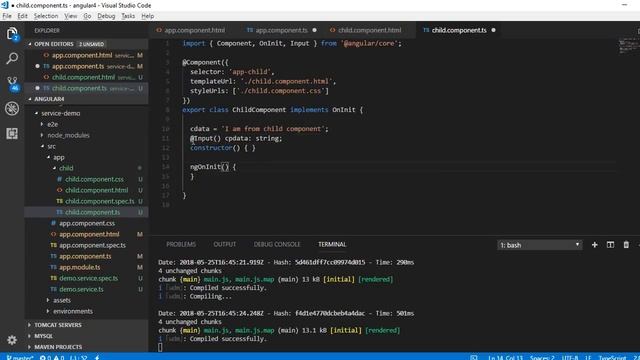Open the Edit menu

(x=22, y=16)
